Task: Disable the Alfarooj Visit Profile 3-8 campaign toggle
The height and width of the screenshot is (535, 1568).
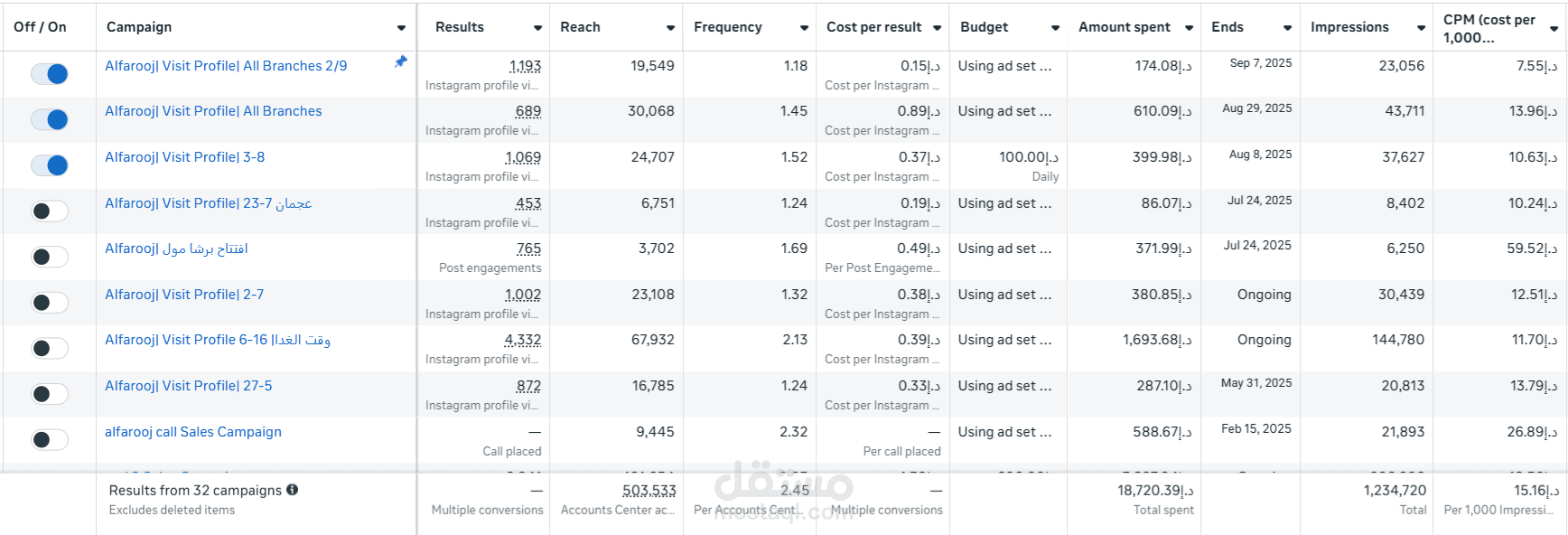Action: pos(50,165)
